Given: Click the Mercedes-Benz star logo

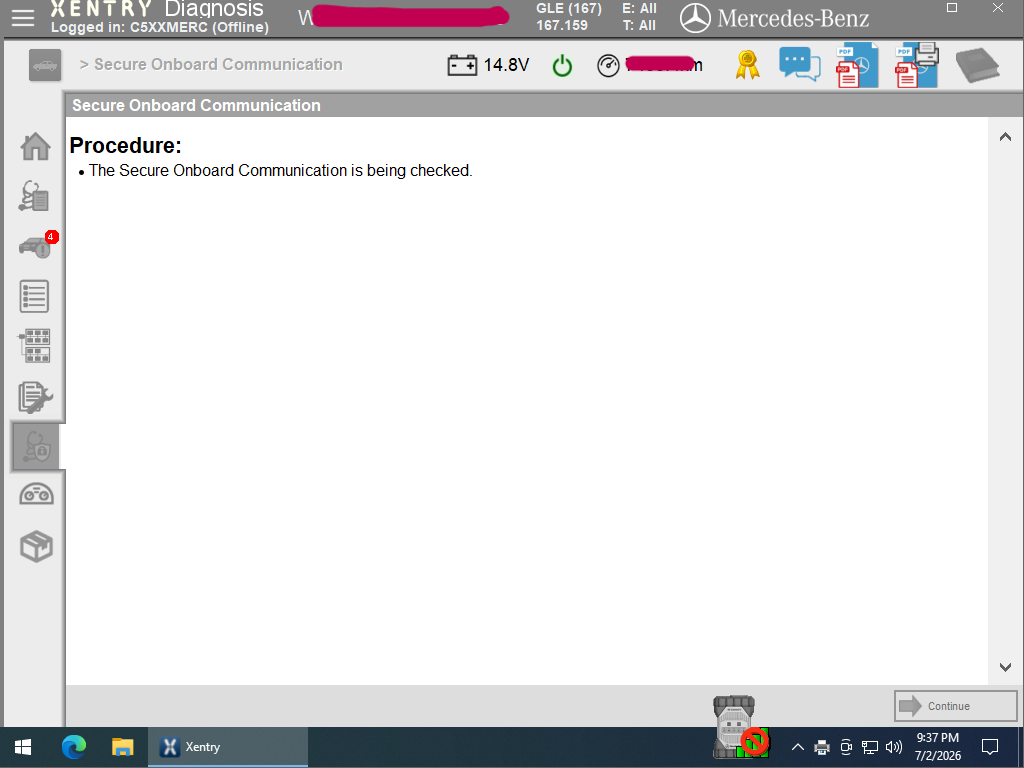Looking at the screenshot, I should coord(695,18).
